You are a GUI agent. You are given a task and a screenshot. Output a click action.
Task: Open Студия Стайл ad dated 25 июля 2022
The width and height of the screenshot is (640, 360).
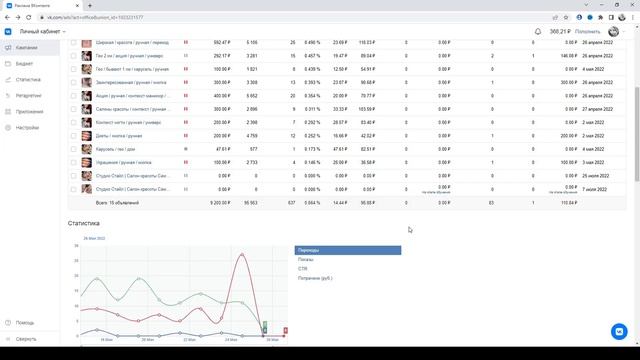133,176
